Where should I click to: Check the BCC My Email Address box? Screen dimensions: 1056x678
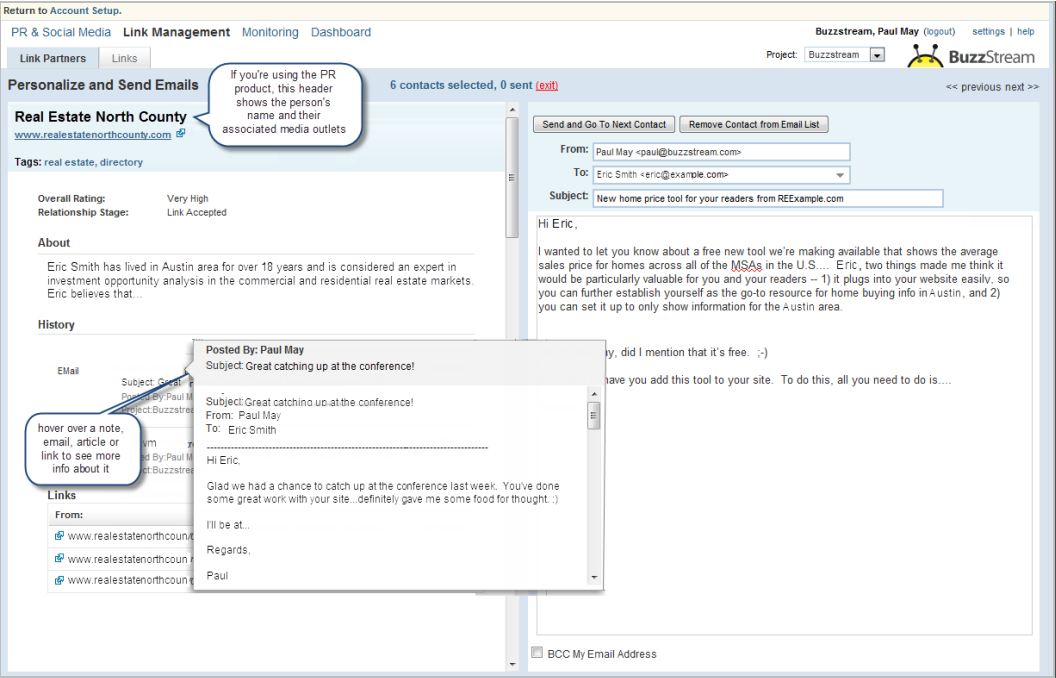[x=537, y=652]
